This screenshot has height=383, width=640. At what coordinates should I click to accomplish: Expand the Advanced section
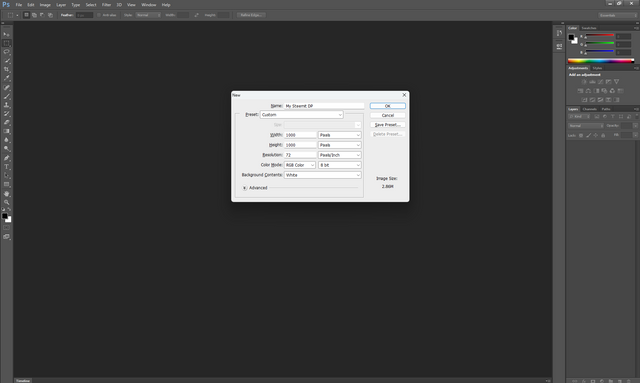[244, 188]
